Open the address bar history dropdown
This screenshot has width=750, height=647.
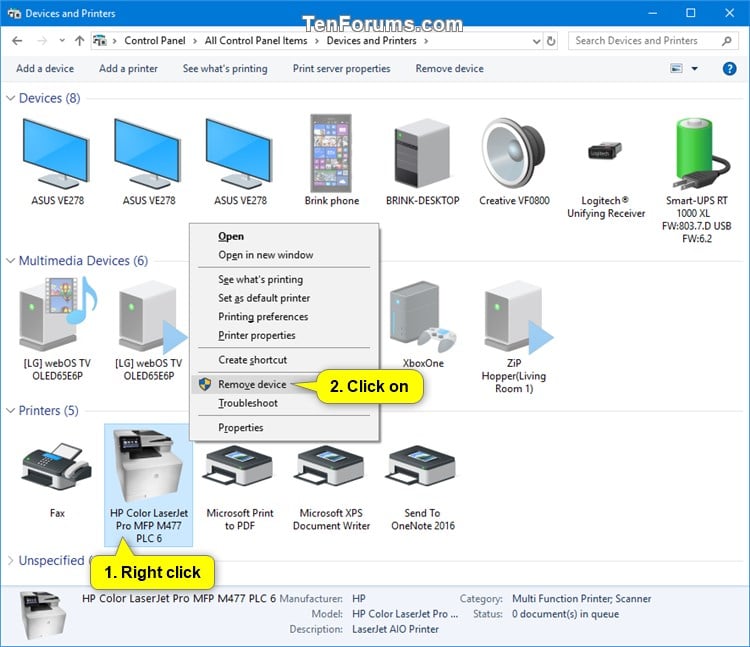[x=537, y=42]
